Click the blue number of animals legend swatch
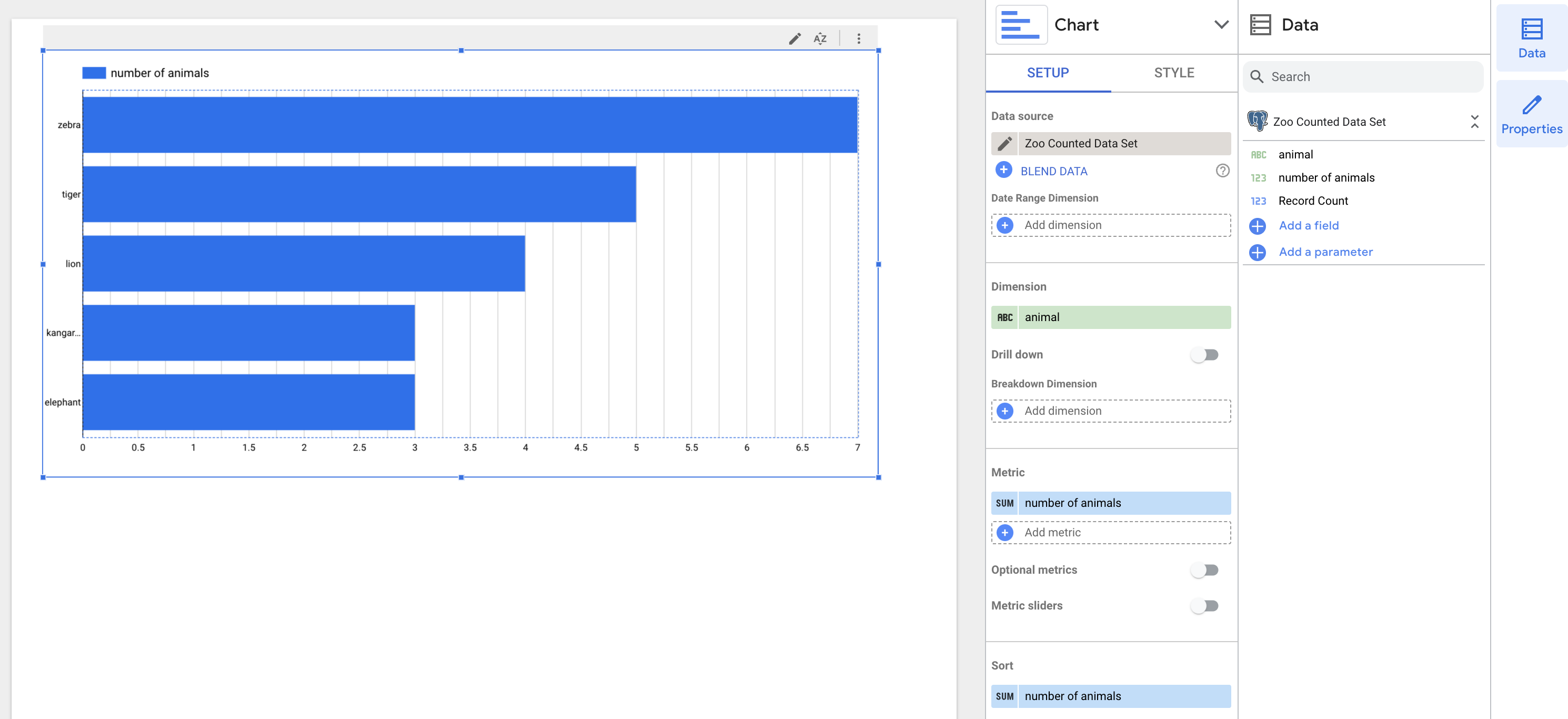1568x719 pixels. point(94,73)
